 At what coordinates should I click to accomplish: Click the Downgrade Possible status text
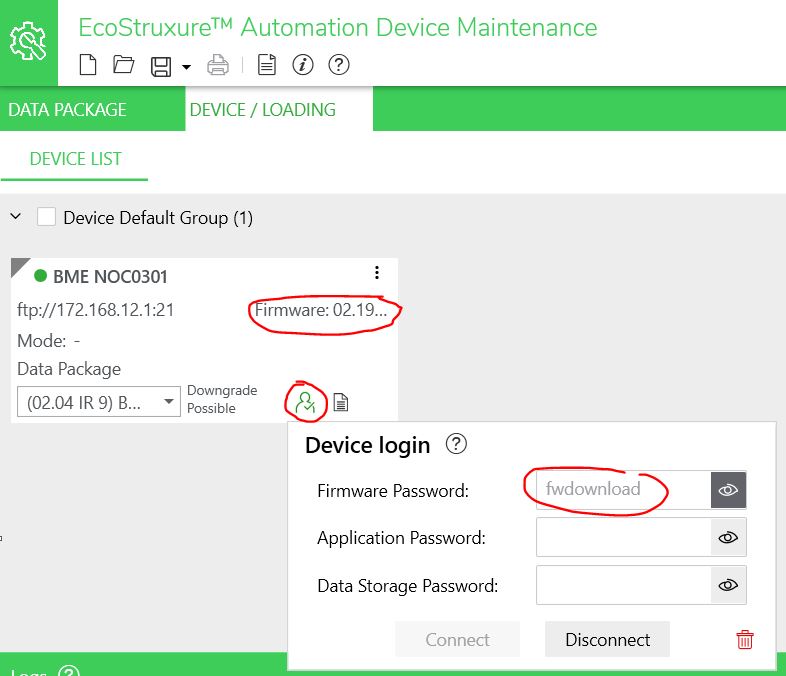(222, 399)
